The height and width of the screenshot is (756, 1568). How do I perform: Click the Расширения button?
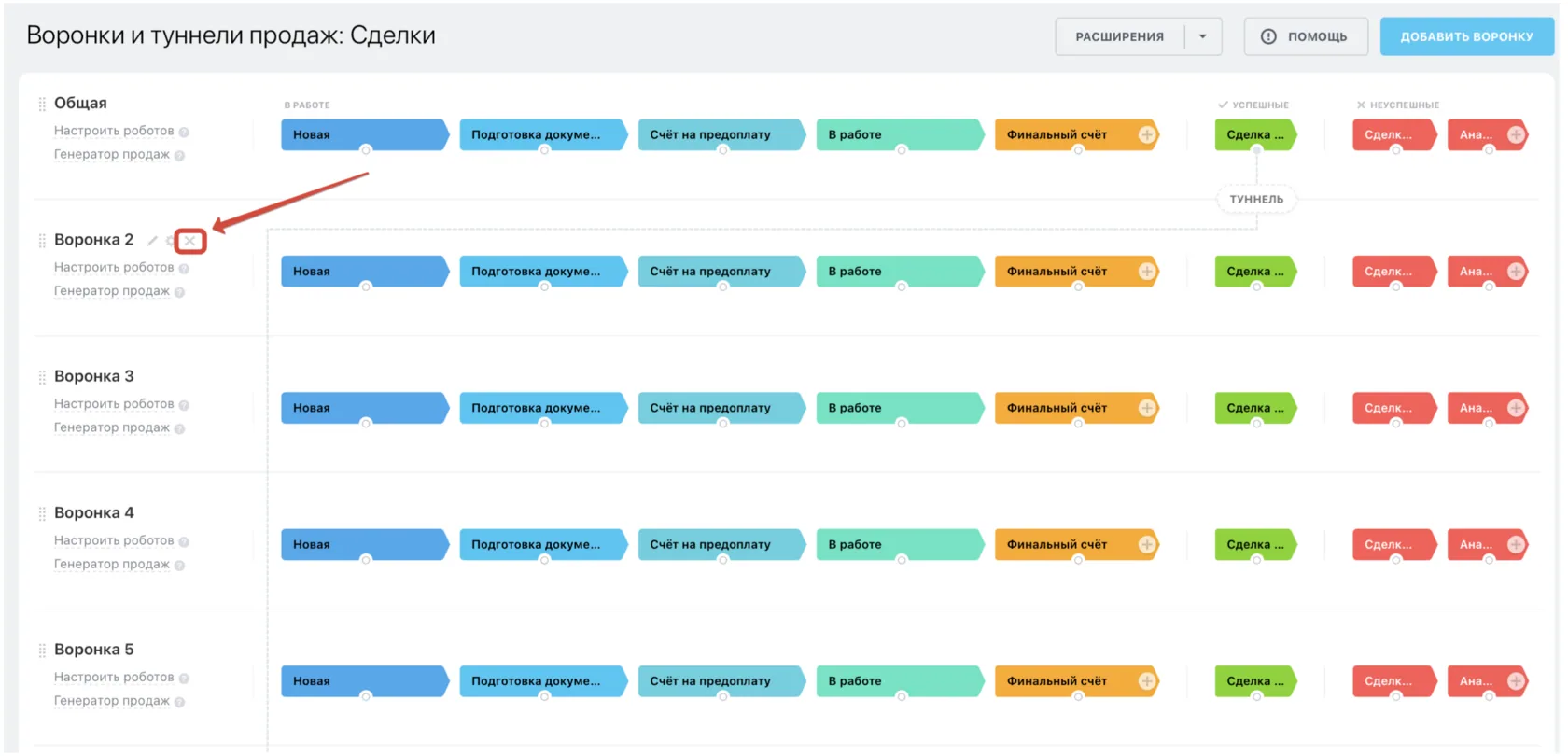tap(1120, 36)
